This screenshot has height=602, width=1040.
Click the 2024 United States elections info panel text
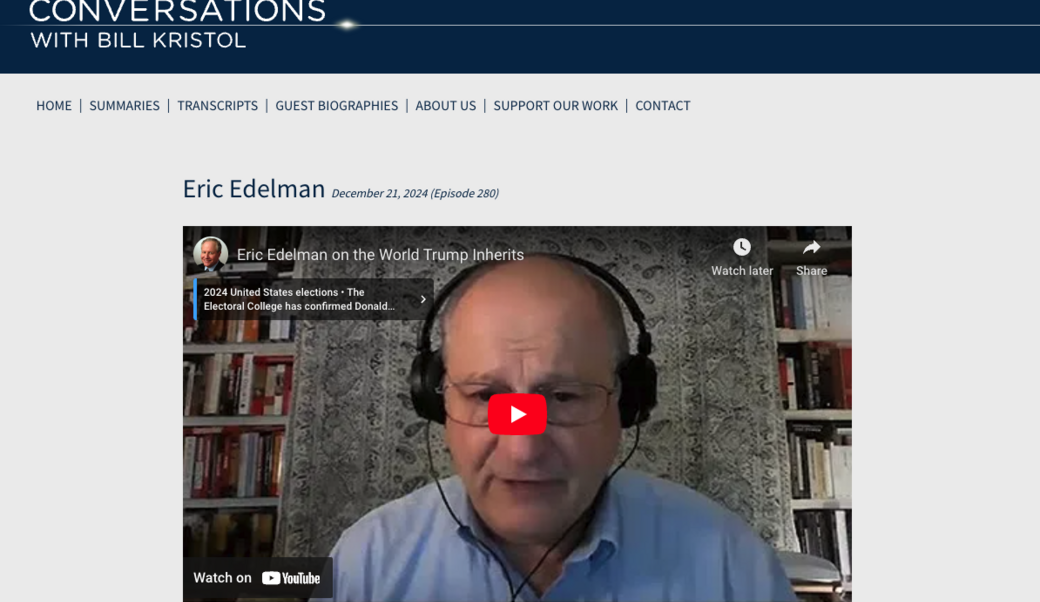(299, 299)
